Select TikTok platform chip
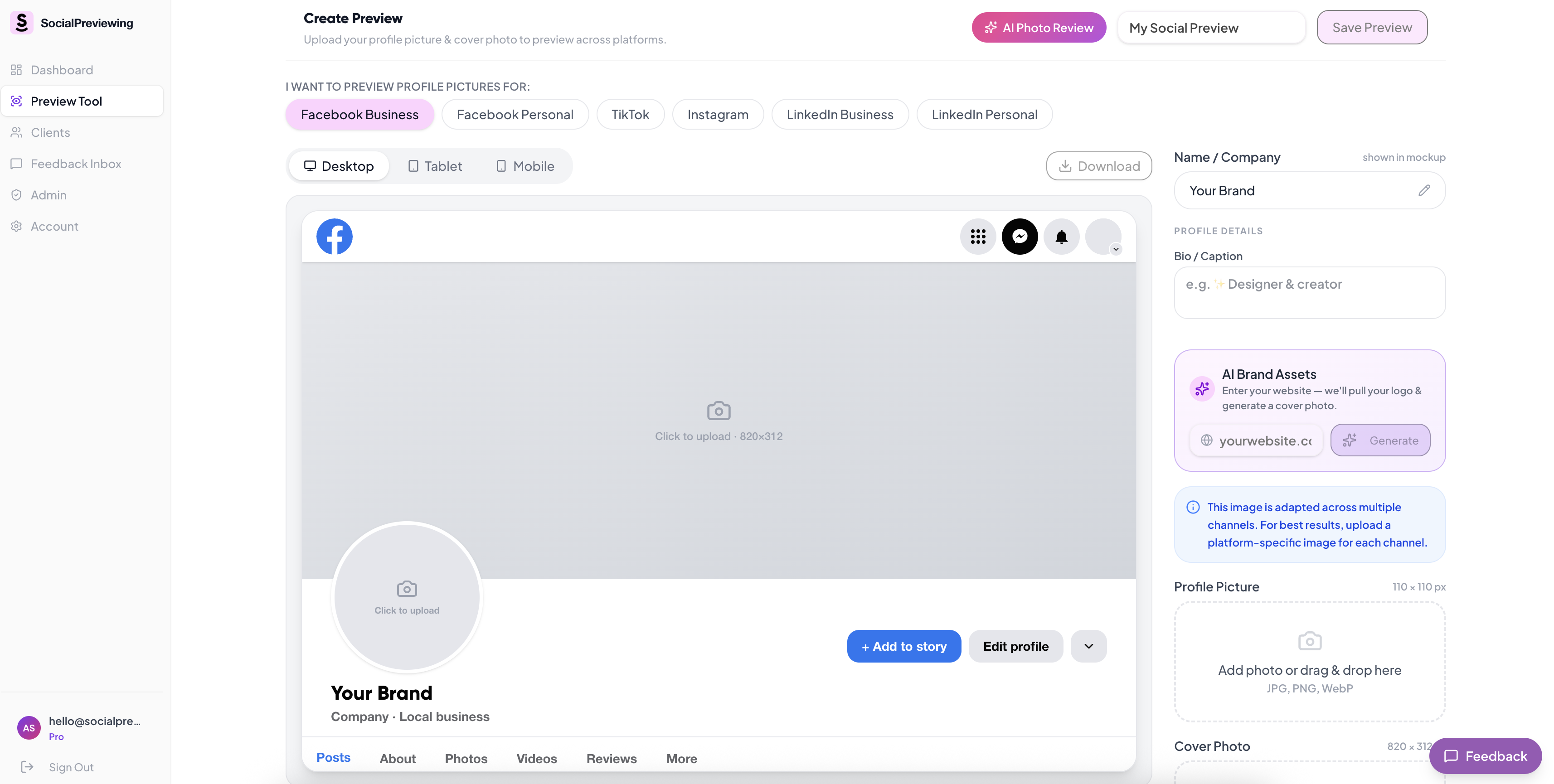 630,115
